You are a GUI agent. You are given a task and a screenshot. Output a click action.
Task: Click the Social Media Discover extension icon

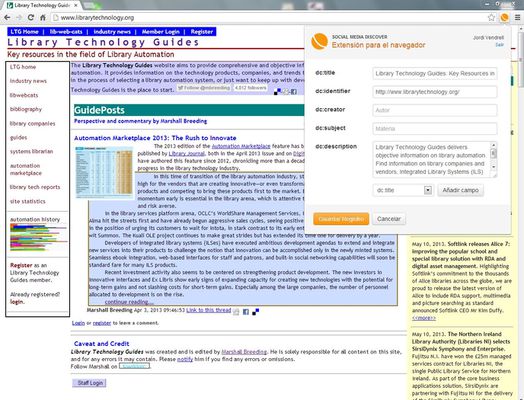click(504, 17)
